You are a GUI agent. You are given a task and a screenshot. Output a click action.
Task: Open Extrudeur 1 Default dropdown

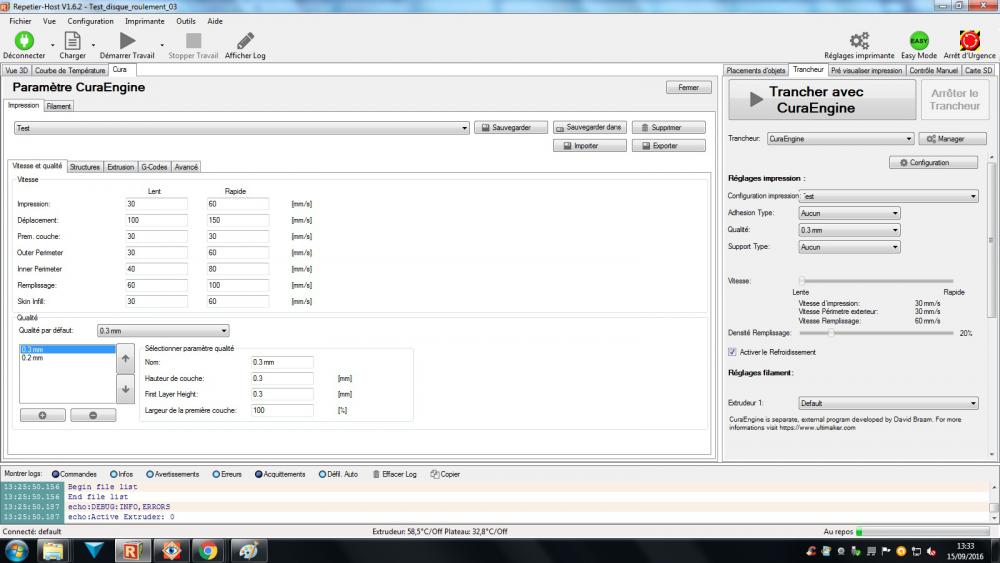point(888,403)
